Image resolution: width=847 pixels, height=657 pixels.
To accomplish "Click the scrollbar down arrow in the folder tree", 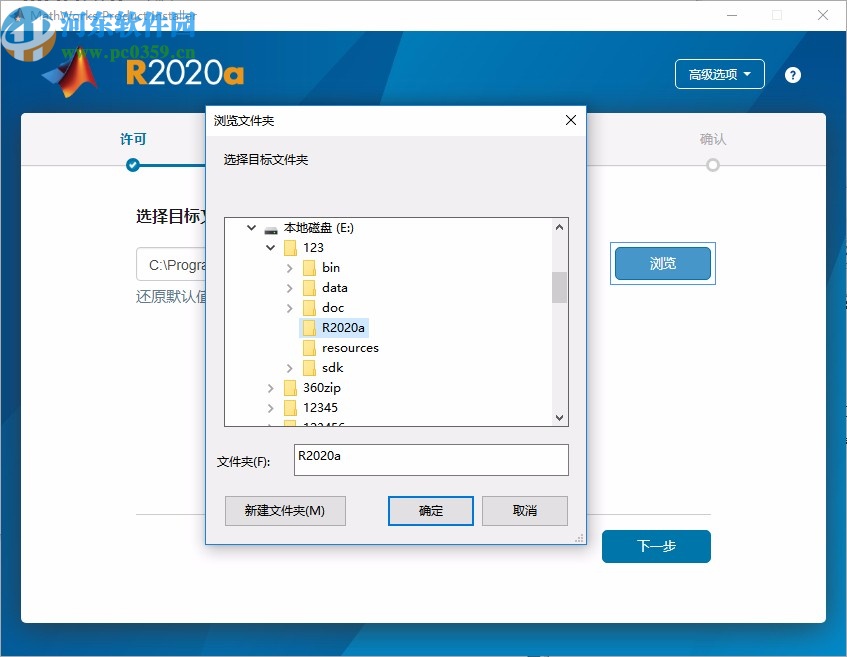I will point(559,418).
